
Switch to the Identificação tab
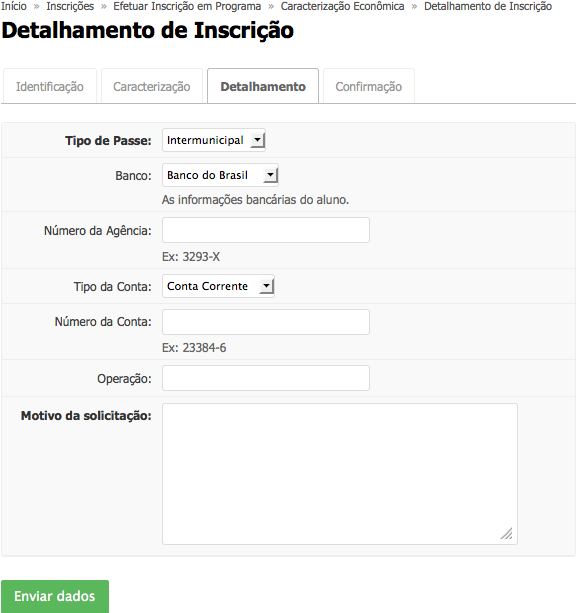pyautogui.click(x=50, y=86)
